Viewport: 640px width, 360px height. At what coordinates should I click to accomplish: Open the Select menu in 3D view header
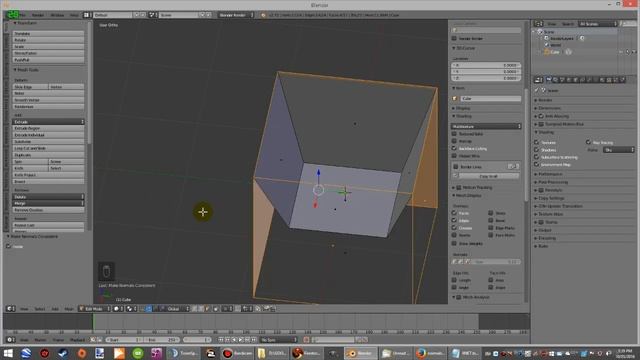(x=40, y=309)
